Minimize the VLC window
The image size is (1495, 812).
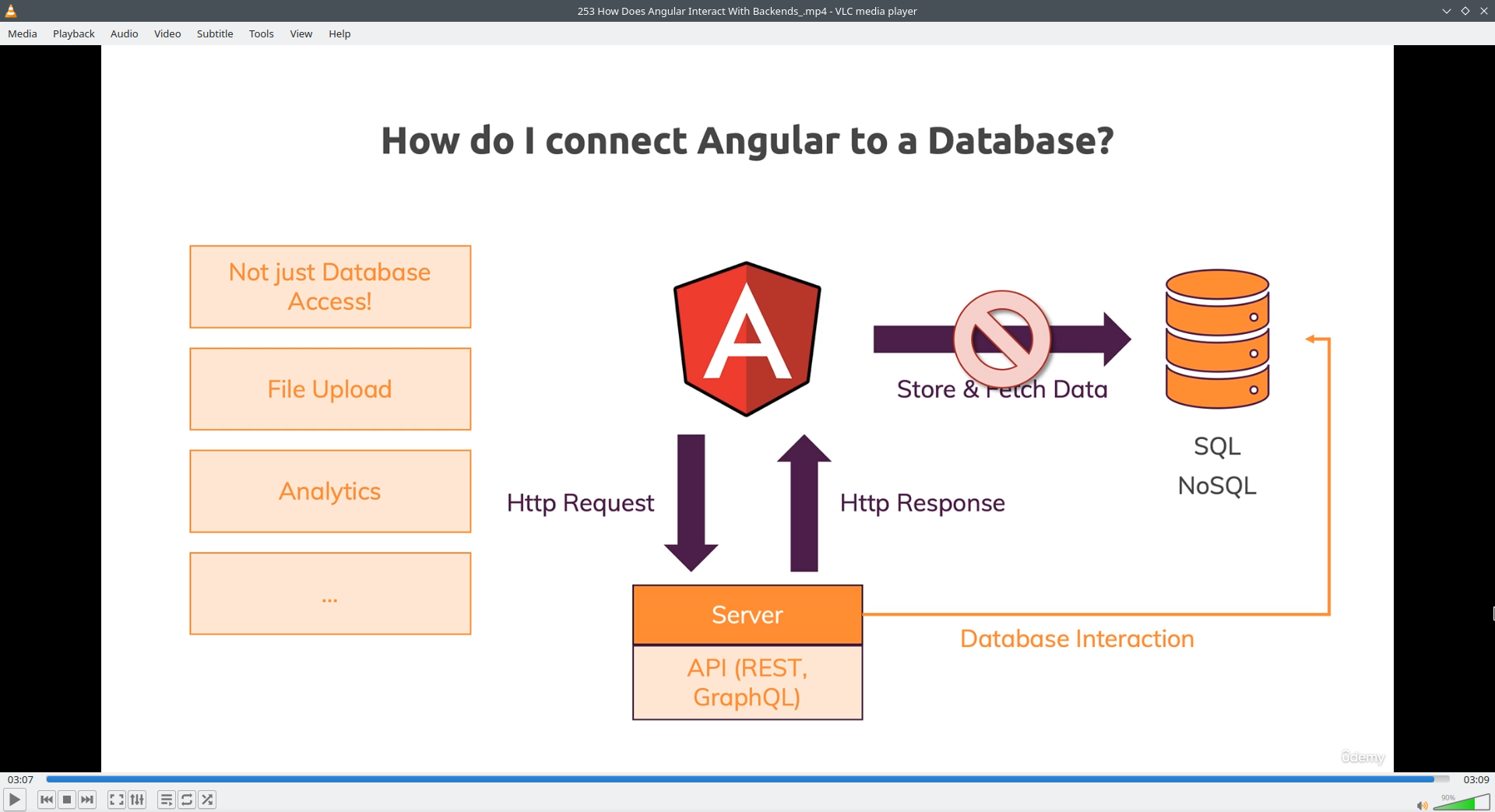(1447, 11)
